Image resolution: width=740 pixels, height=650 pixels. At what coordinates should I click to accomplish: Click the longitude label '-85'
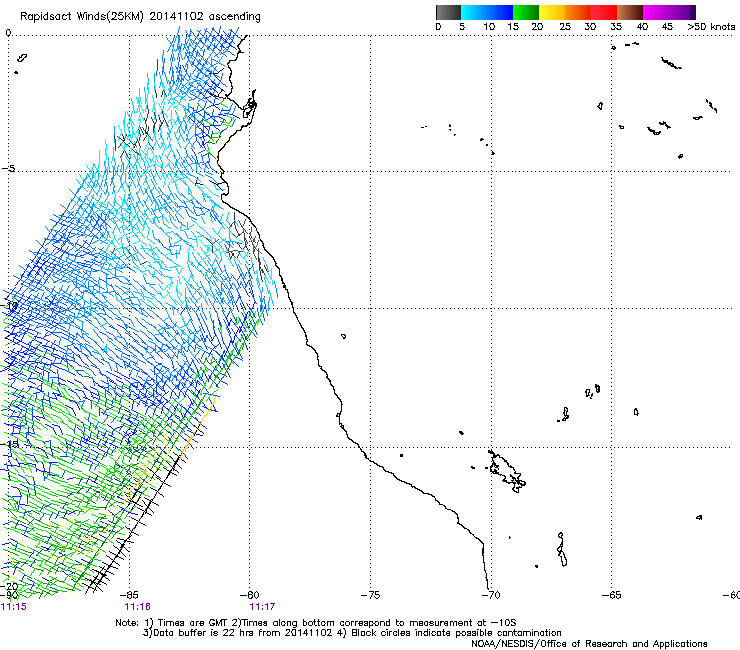129,595
